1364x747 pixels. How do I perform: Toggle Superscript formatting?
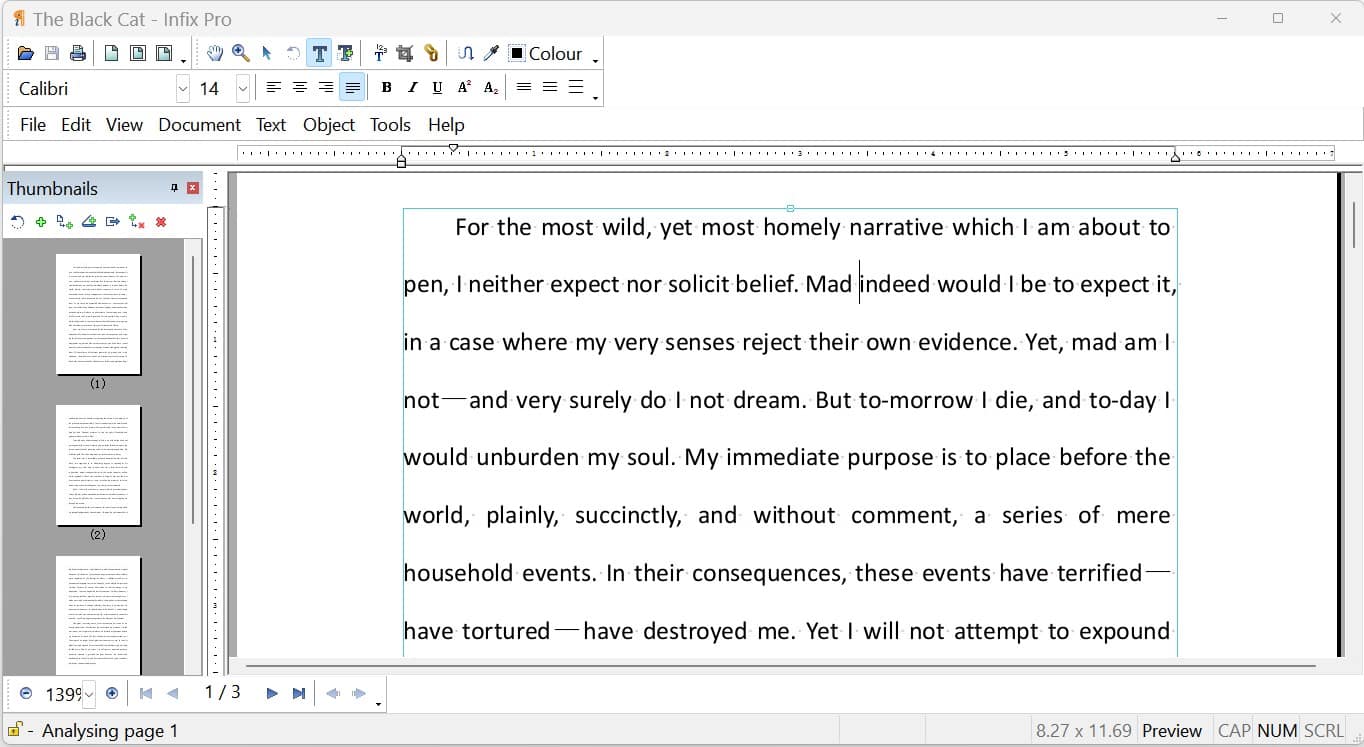pos(464,88)
